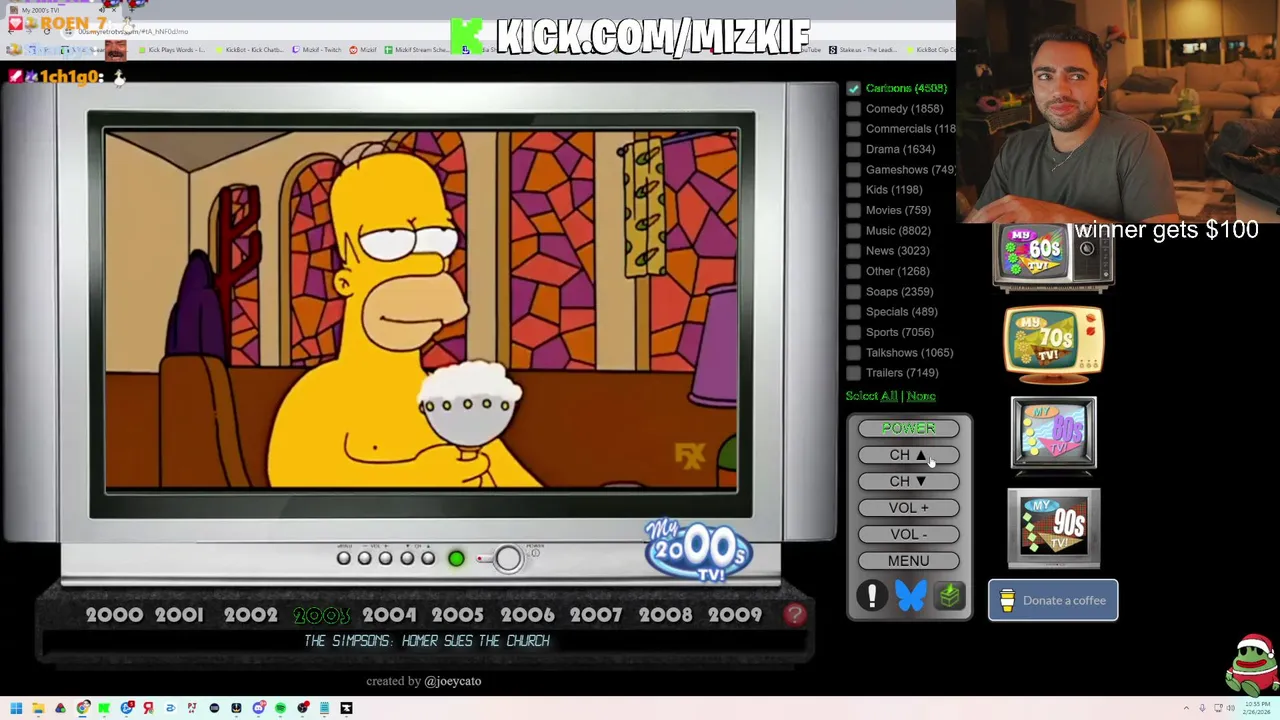Check the Talkshows (1065) category
Image resolution: width=1280 pixels, height=720 pixels.
(x=853, y=352)
